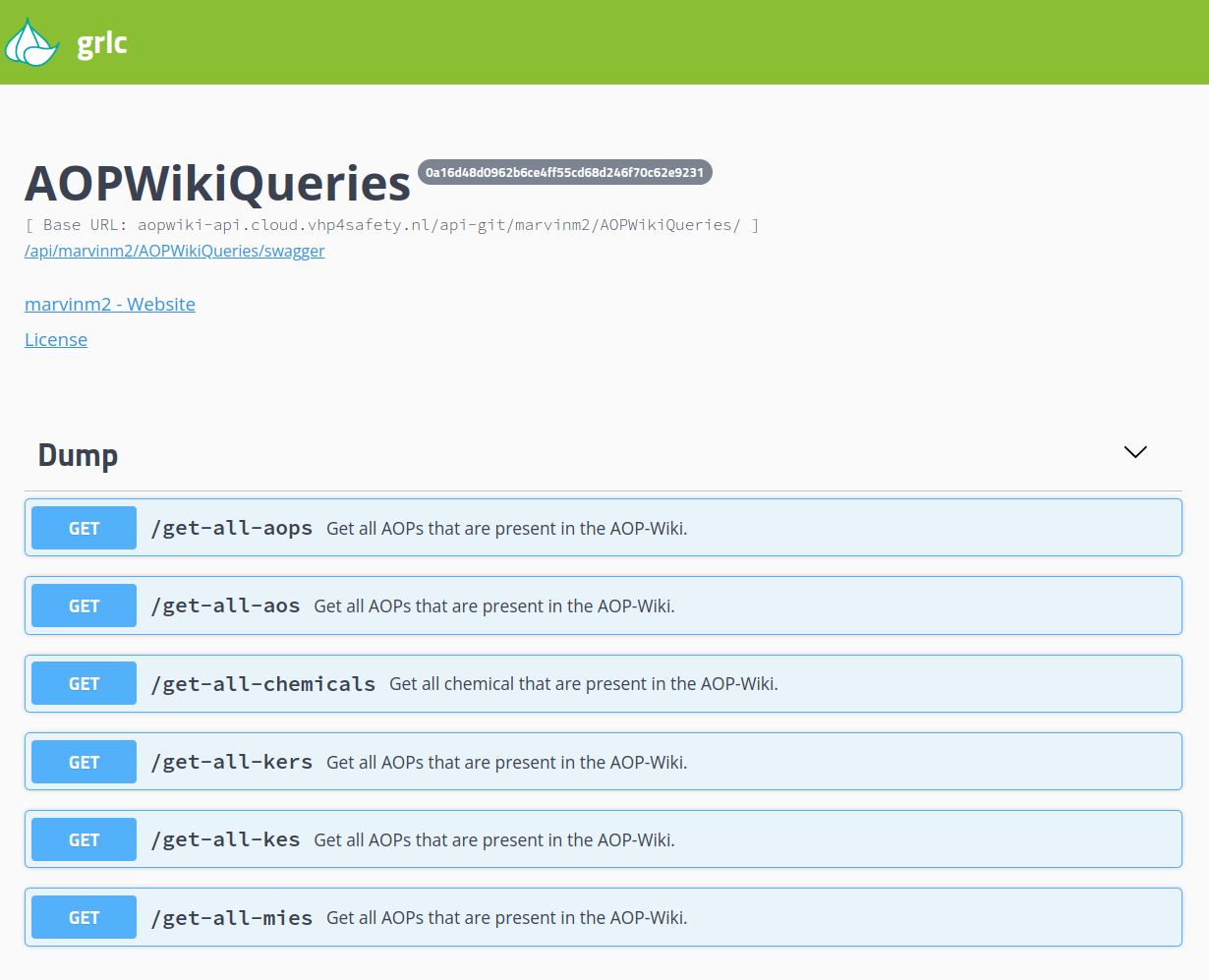Click the description text in /get-all-mies row
Image resolution: width=1209 pixels, height=980 pixels.
pyautogui.click(x=507, y=917)
